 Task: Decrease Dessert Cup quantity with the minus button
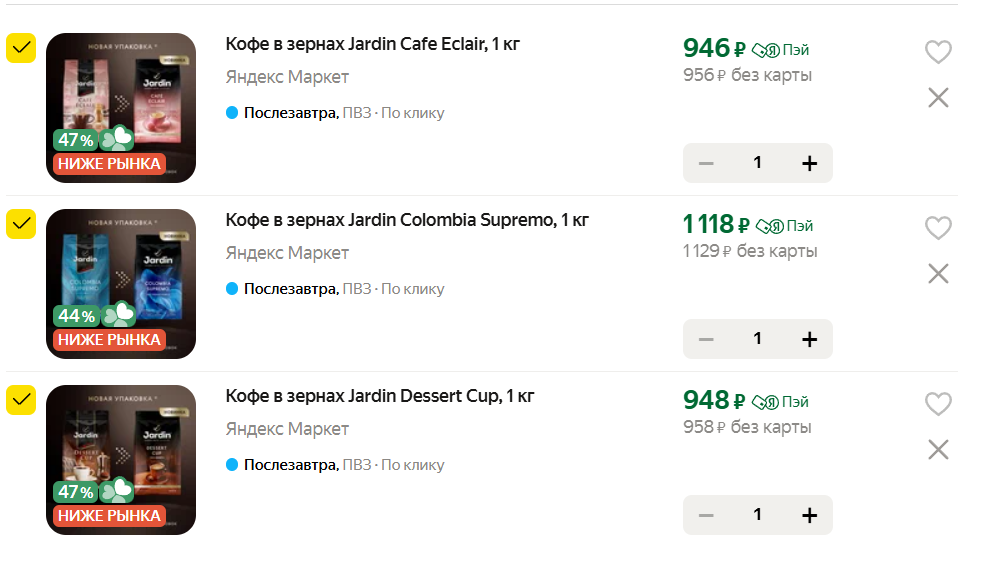(x=706, y=515)
